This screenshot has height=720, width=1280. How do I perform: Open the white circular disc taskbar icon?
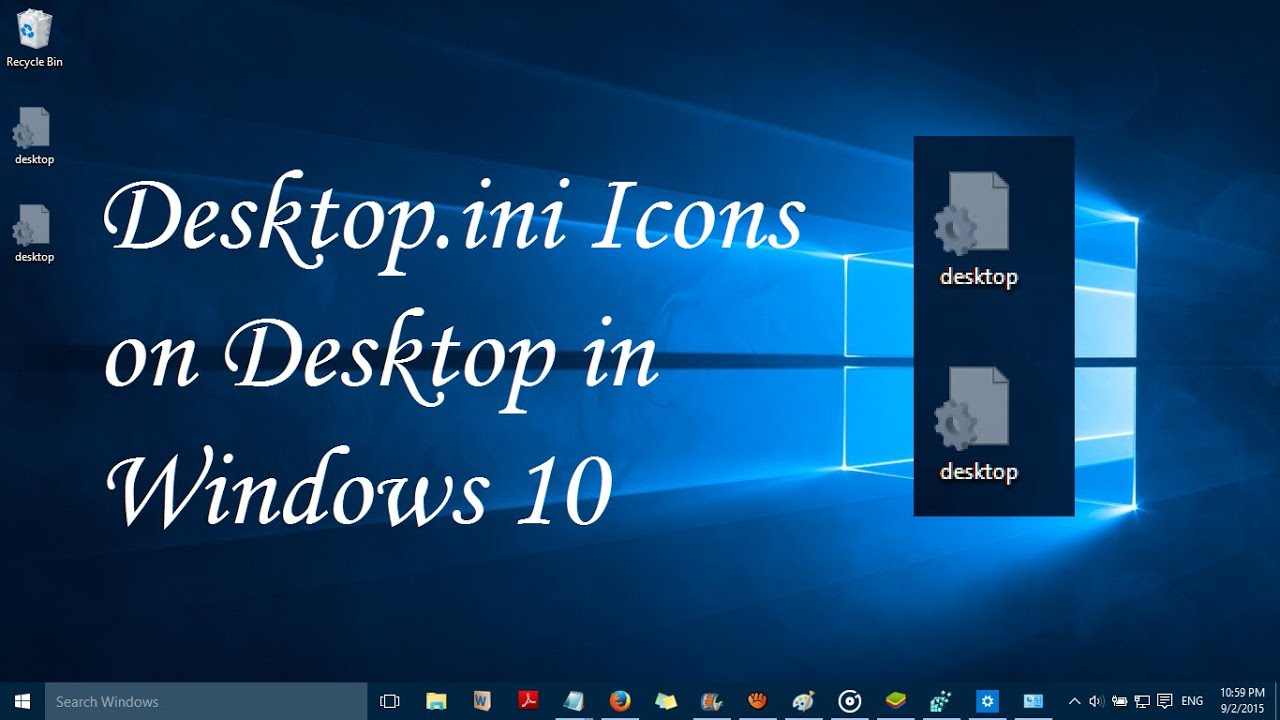850,701
